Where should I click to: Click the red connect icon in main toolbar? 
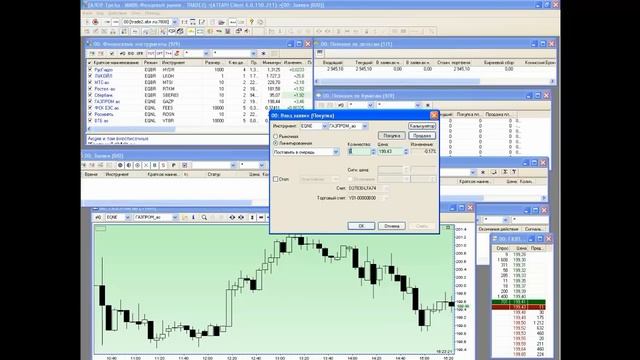(x=96, y=22)
